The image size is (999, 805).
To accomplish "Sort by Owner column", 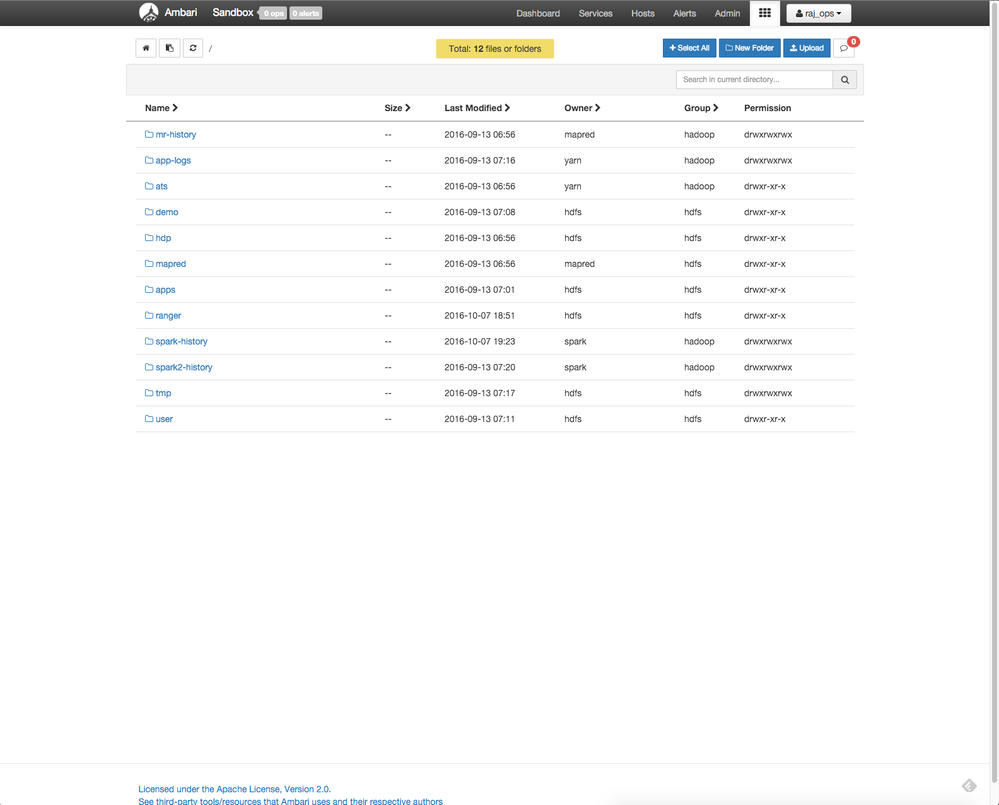I will (x=582, y=108).
